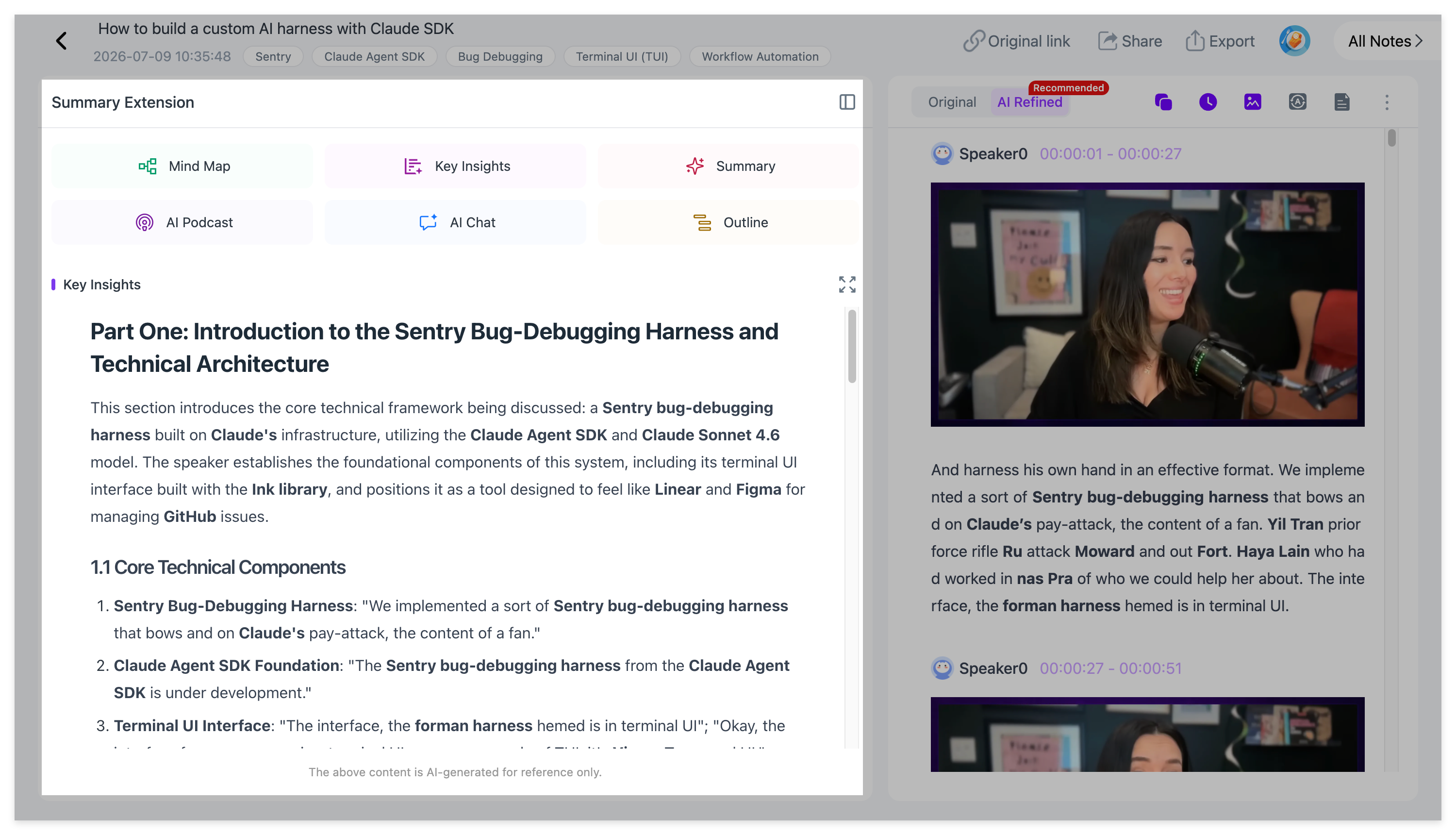The width and height of the screenshot is (1456, 835).
Task: Click the translate icon in transcript toolbar
Action: click(x=1297, y=102)
